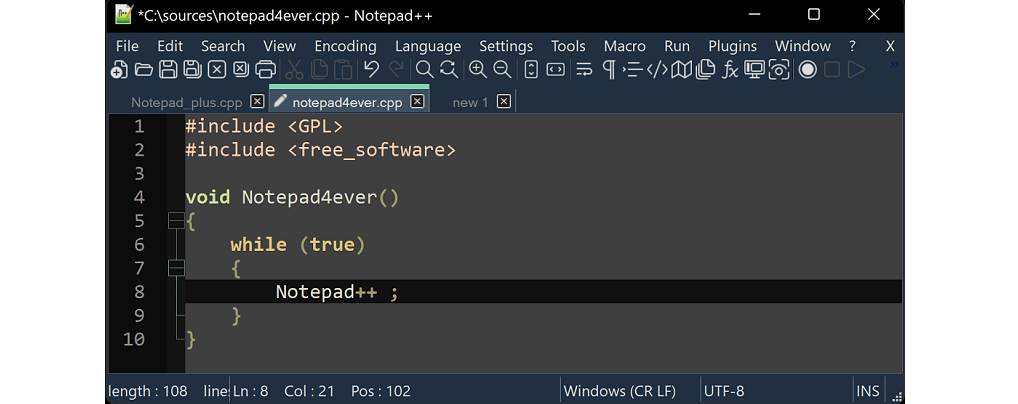Image resolution: width=1018 pixels, height=404 pixels.
Task: Click line number 4 in the margin
Action: (139, 197)
